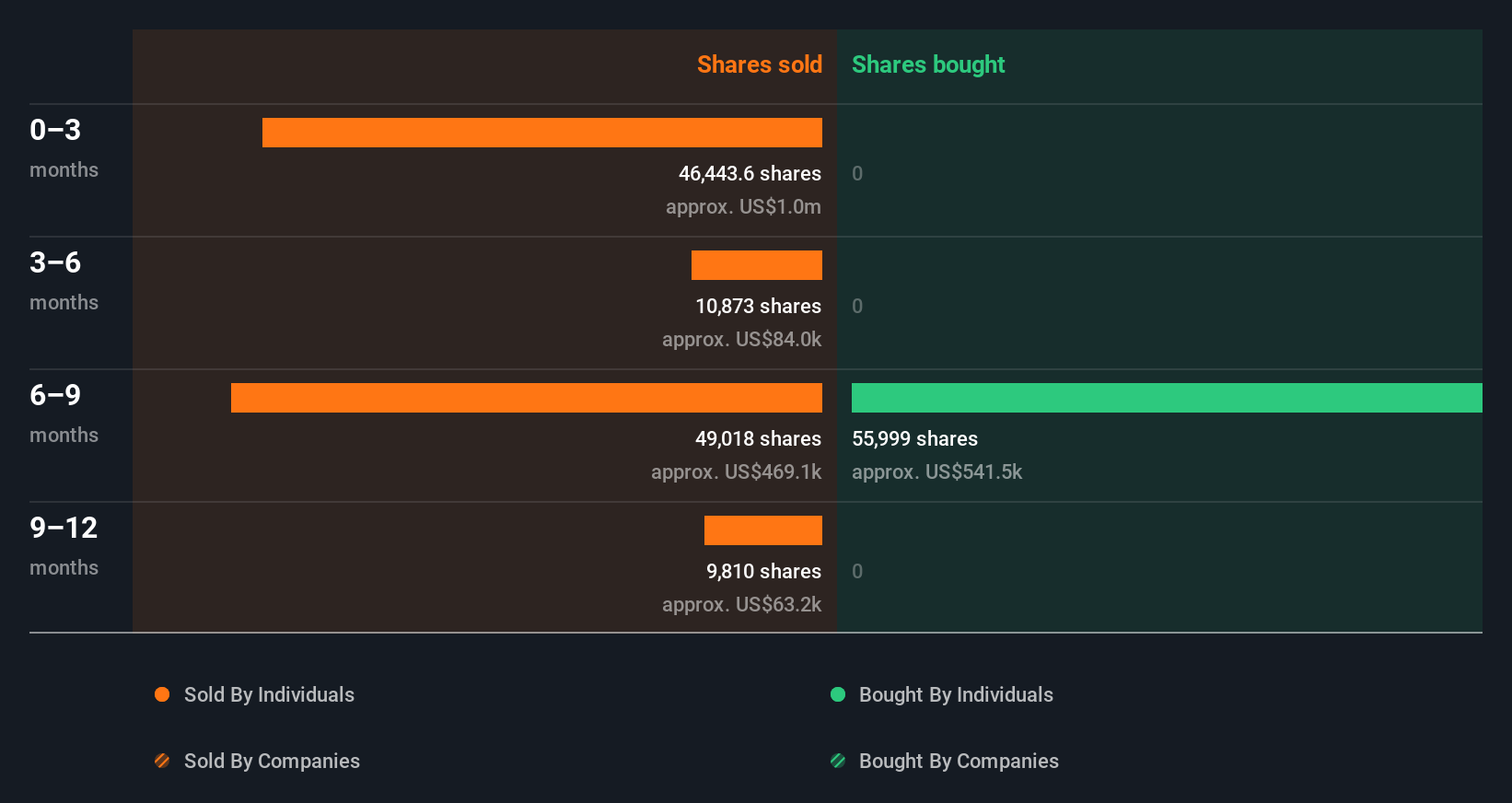Click the 55,999 shares value
The height and width of the screenshot is (803, 1512).
pos(914,439)
